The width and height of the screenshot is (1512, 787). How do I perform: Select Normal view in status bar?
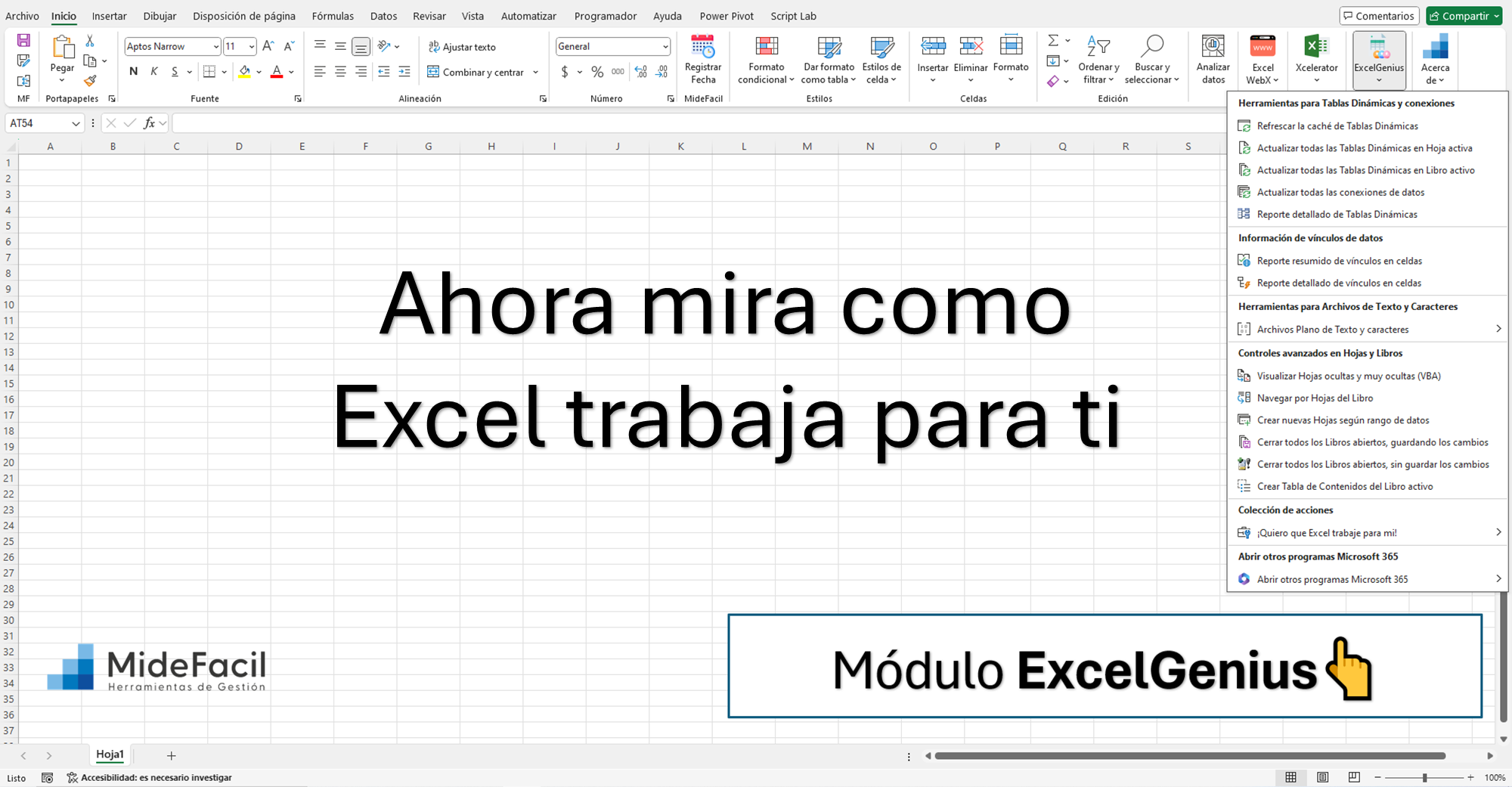[x=1290, y=777]
